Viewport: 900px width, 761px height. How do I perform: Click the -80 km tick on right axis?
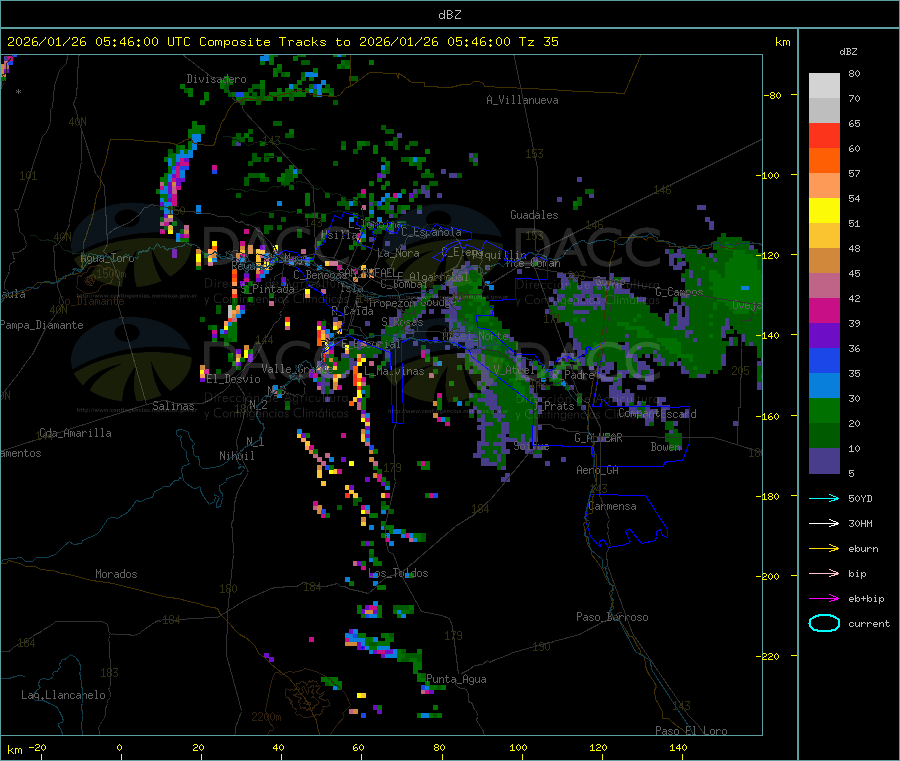click(773, 95)
